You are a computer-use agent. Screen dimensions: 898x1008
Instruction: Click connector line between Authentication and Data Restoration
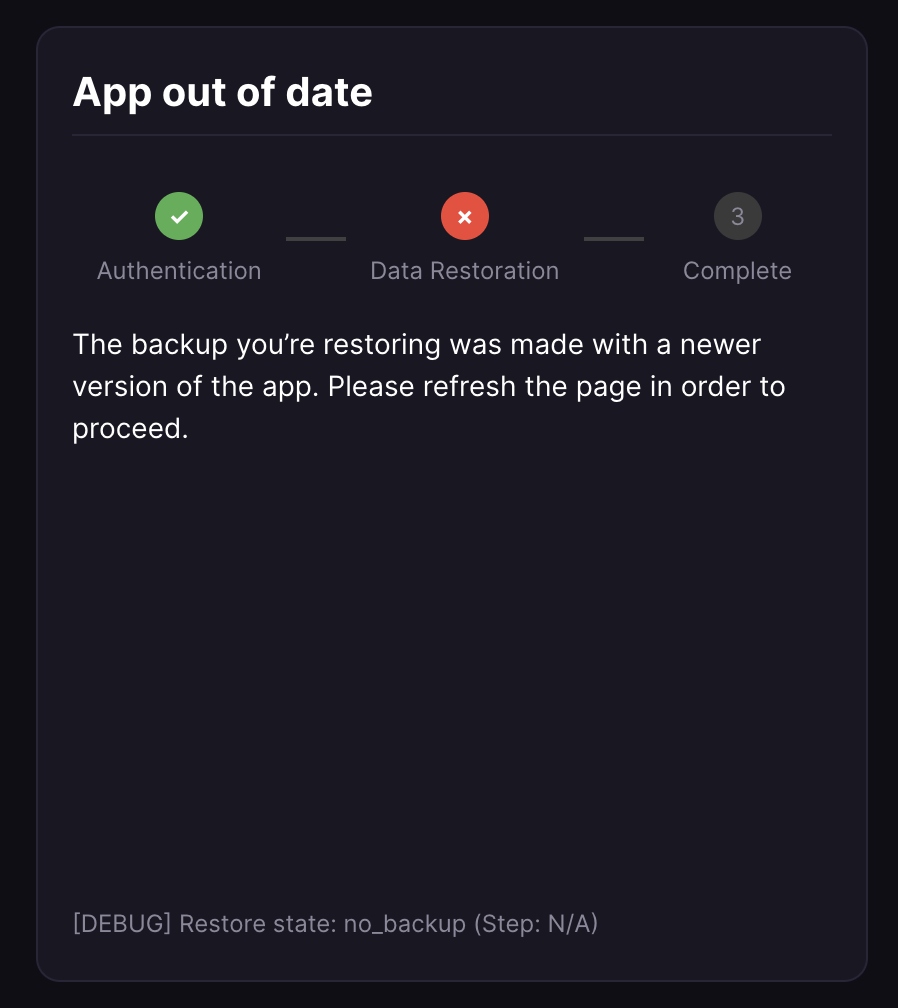click(x=316, y=239)
